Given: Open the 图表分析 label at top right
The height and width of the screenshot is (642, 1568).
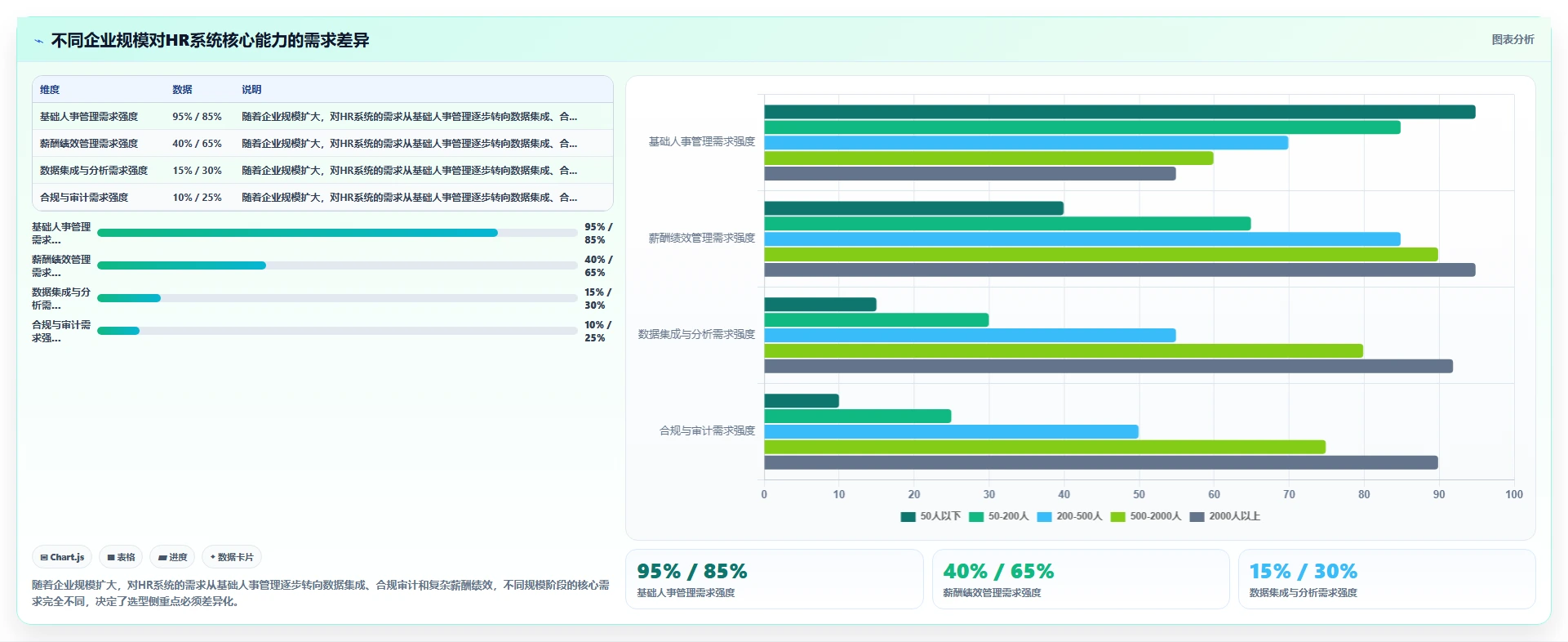Looking at the screenshot, I should coord(1512,39).
